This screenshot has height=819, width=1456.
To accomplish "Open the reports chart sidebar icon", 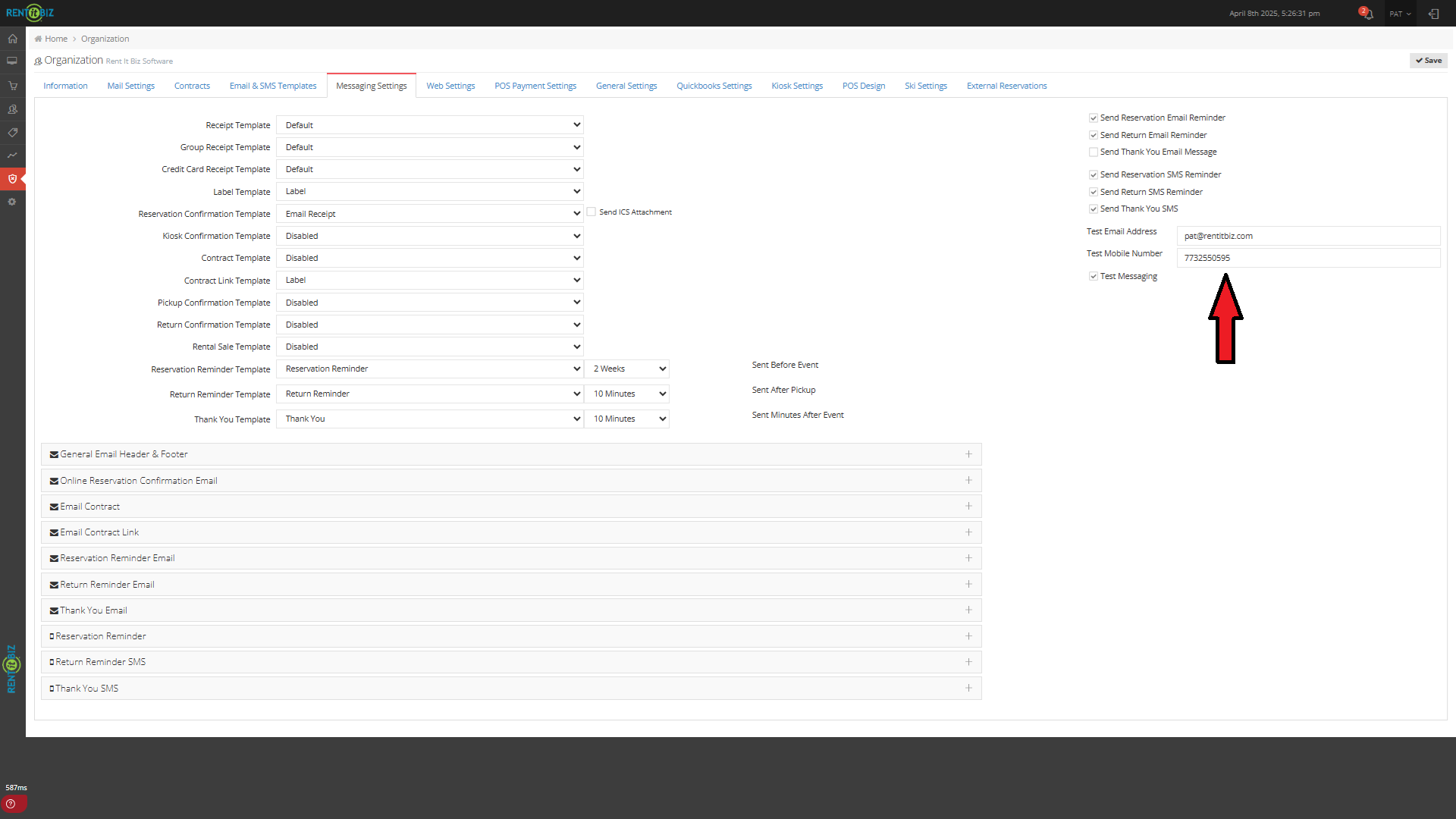I will point(12,155).
